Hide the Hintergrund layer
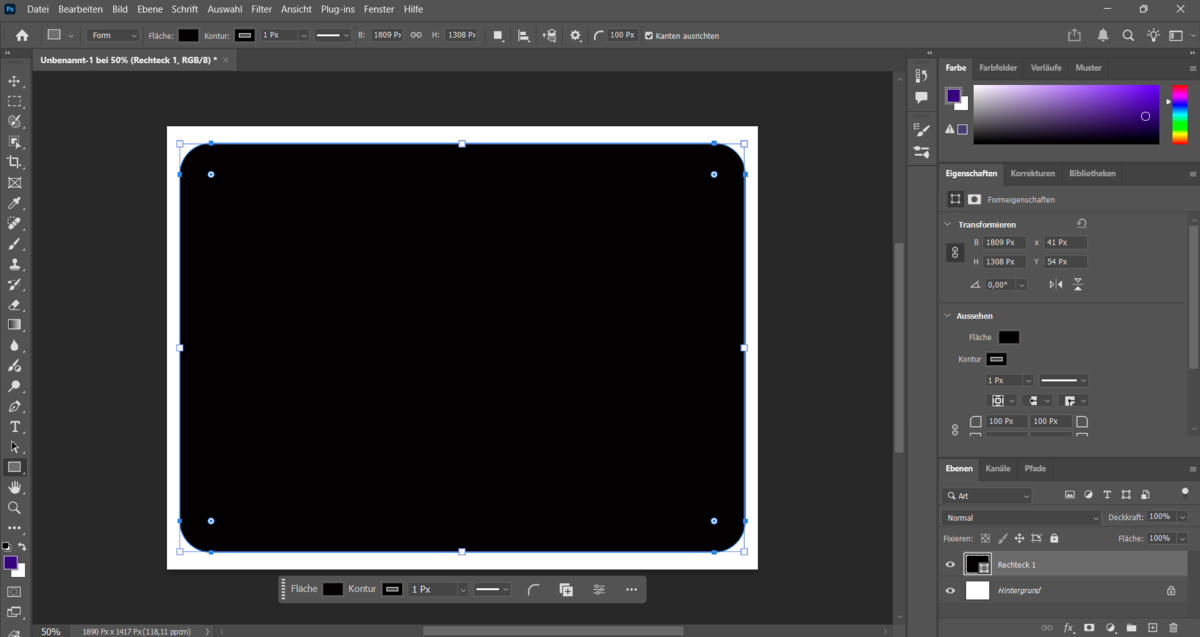This screenshot has height=637, width=1200. [x=949, y=590]
